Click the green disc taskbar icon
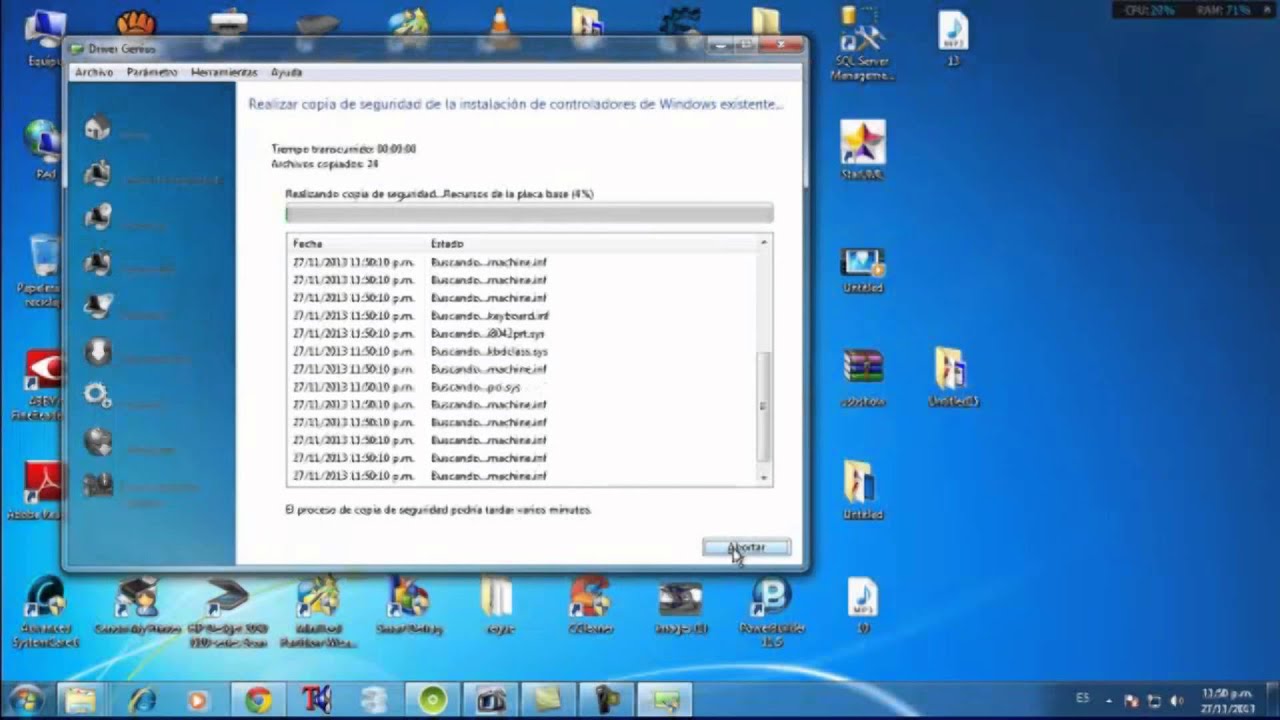Screen dimensions: 1280x720 433,700
